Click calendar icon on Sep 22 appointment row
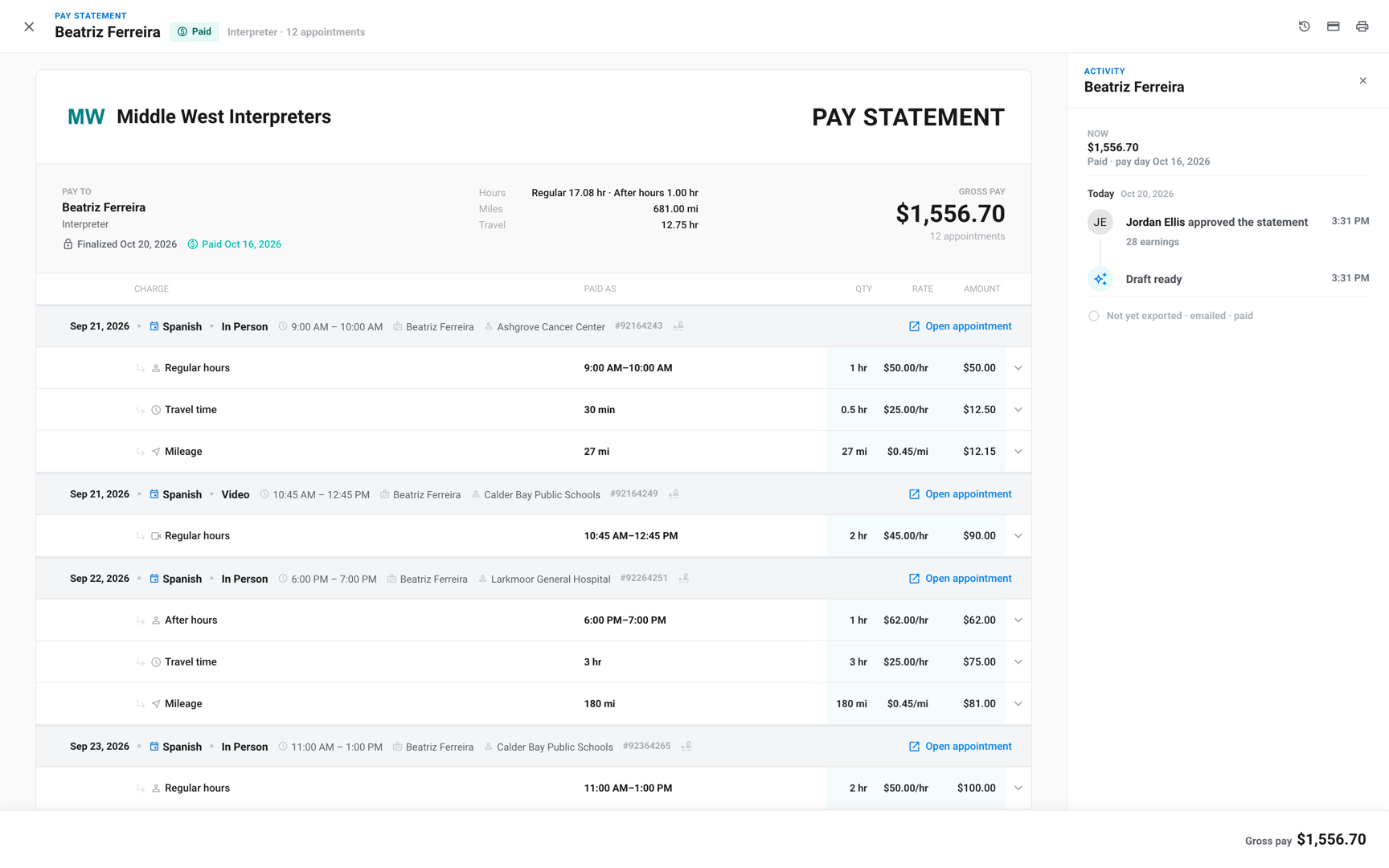 [154, 579]
